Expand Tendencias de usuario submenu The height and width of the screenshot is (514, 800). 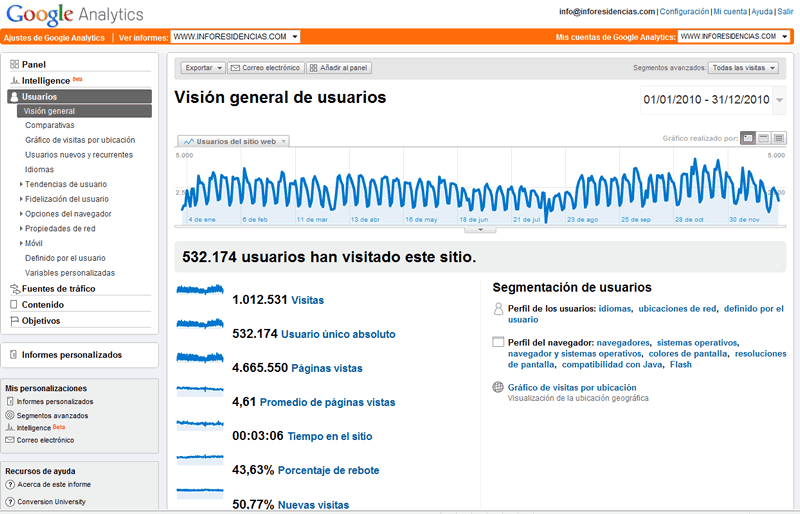pos(21,184)
